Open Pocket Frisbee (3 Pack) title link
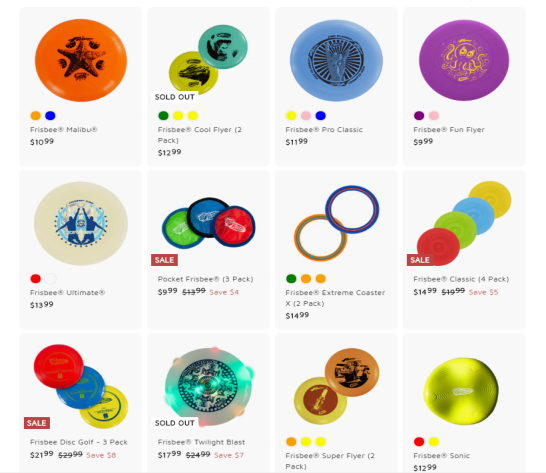 pyautogui.click(x=205, y=279)
